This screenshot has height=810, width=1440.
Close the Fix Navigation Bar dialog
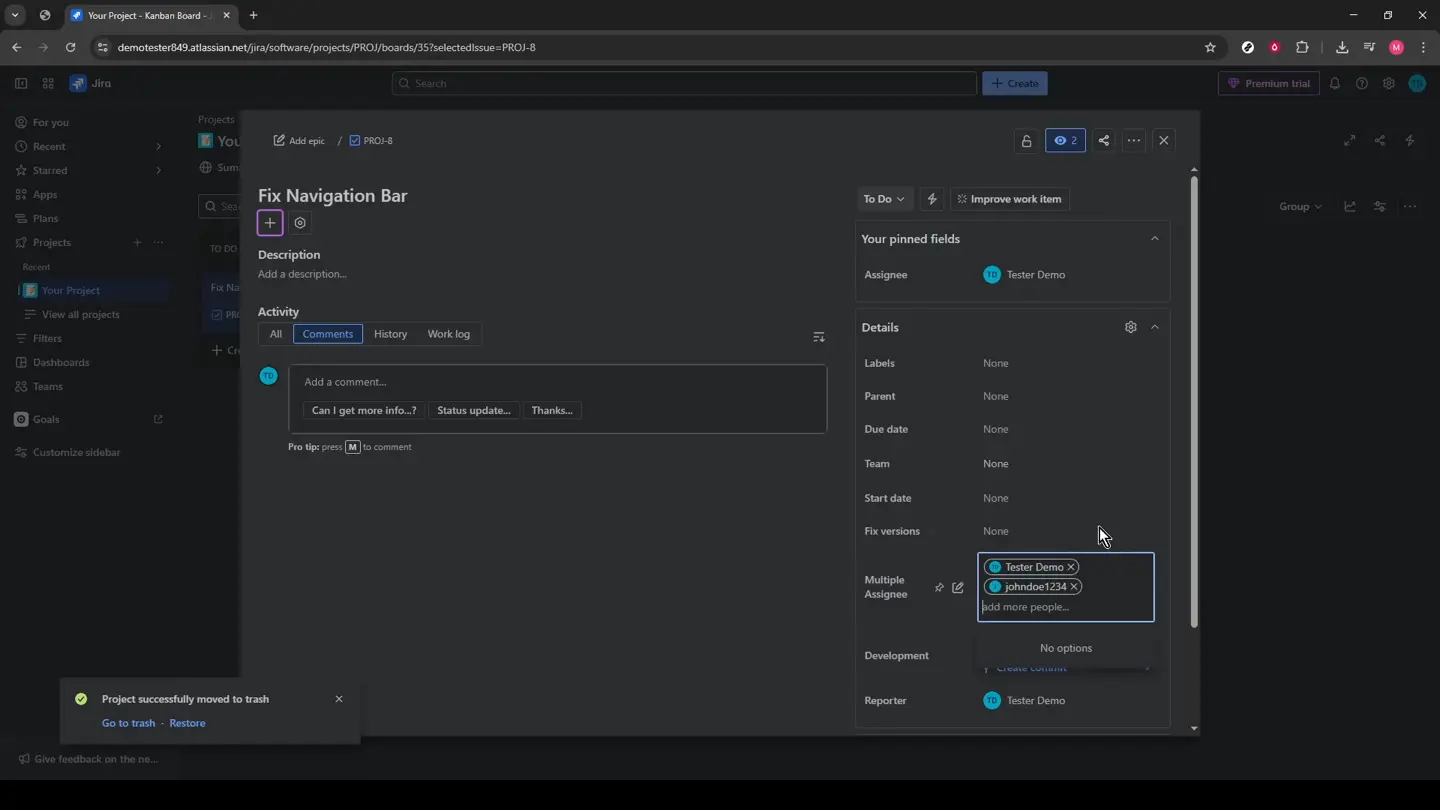pos(1164,141)
